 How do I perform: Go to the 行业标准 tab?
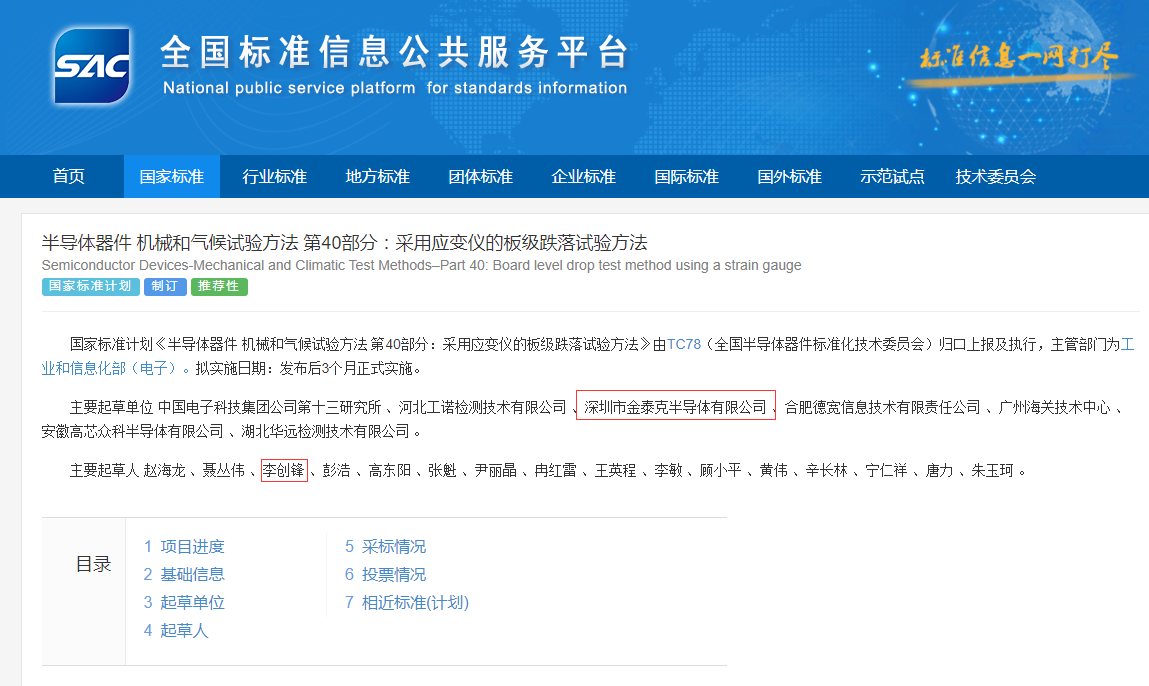[275, 177]
